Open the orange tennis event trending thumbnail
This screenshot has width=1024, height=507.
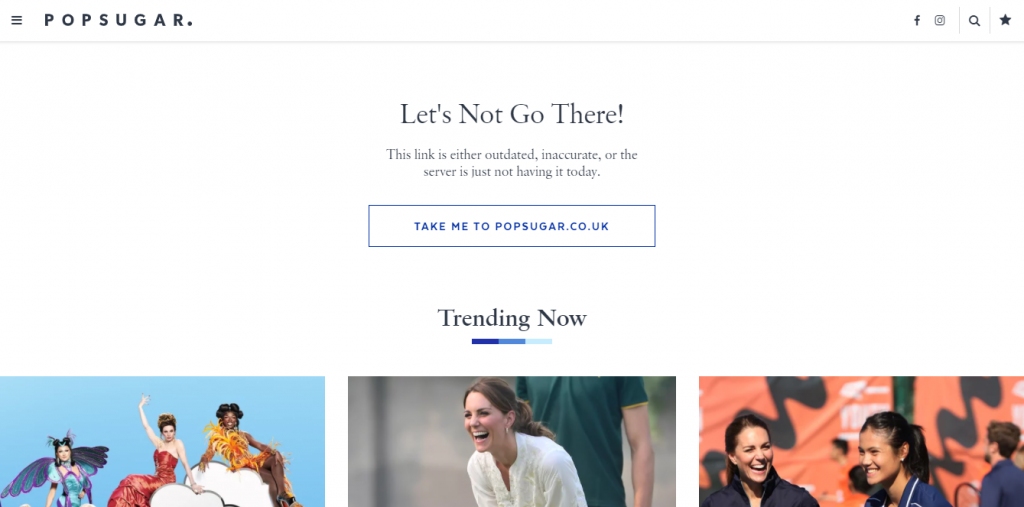[x=861, y=442]
